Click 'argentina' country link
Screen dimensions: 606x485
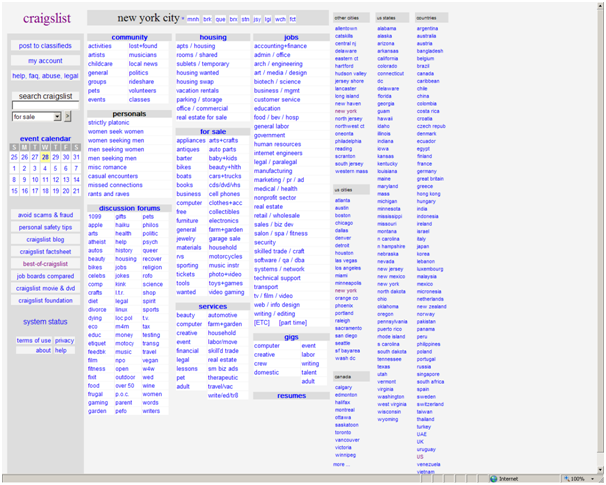[427, 28]
